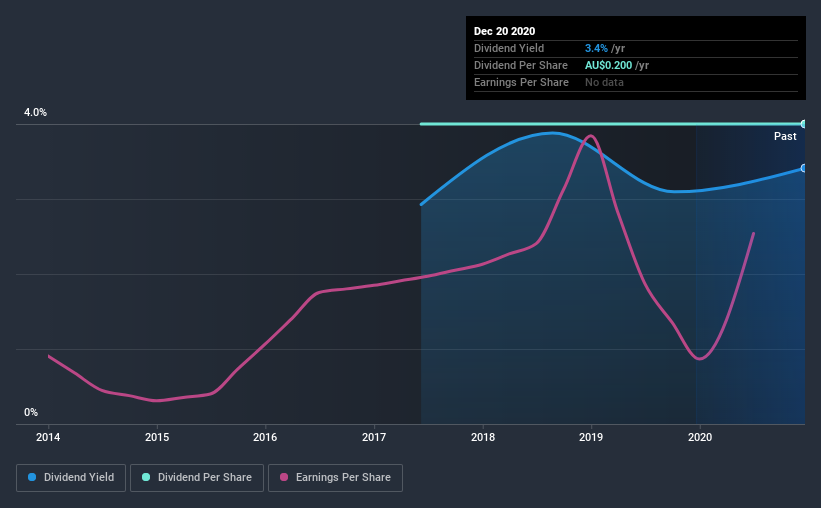Click the No data earnings value
The width and height of the screenshot is (821, 508).
pyautogui.click(x=604, y=82)
